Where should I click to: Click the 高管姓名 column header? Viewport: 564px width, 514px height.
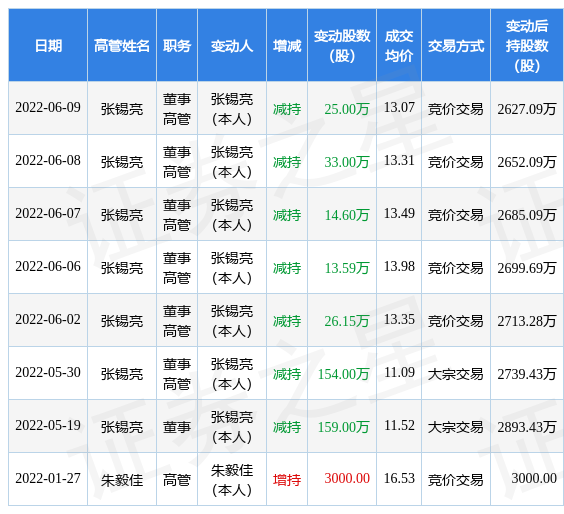click(x=122, y=46)
